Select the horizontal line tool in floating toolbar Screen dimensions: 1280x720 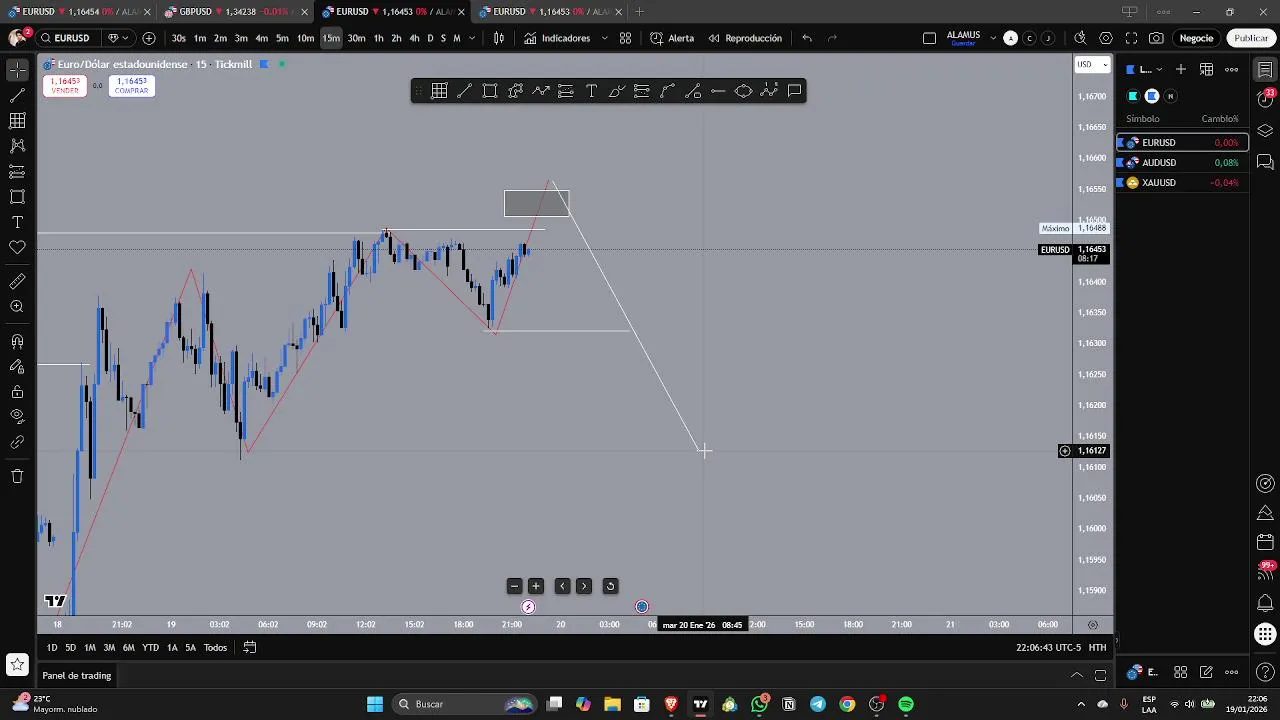pos(718,91)
